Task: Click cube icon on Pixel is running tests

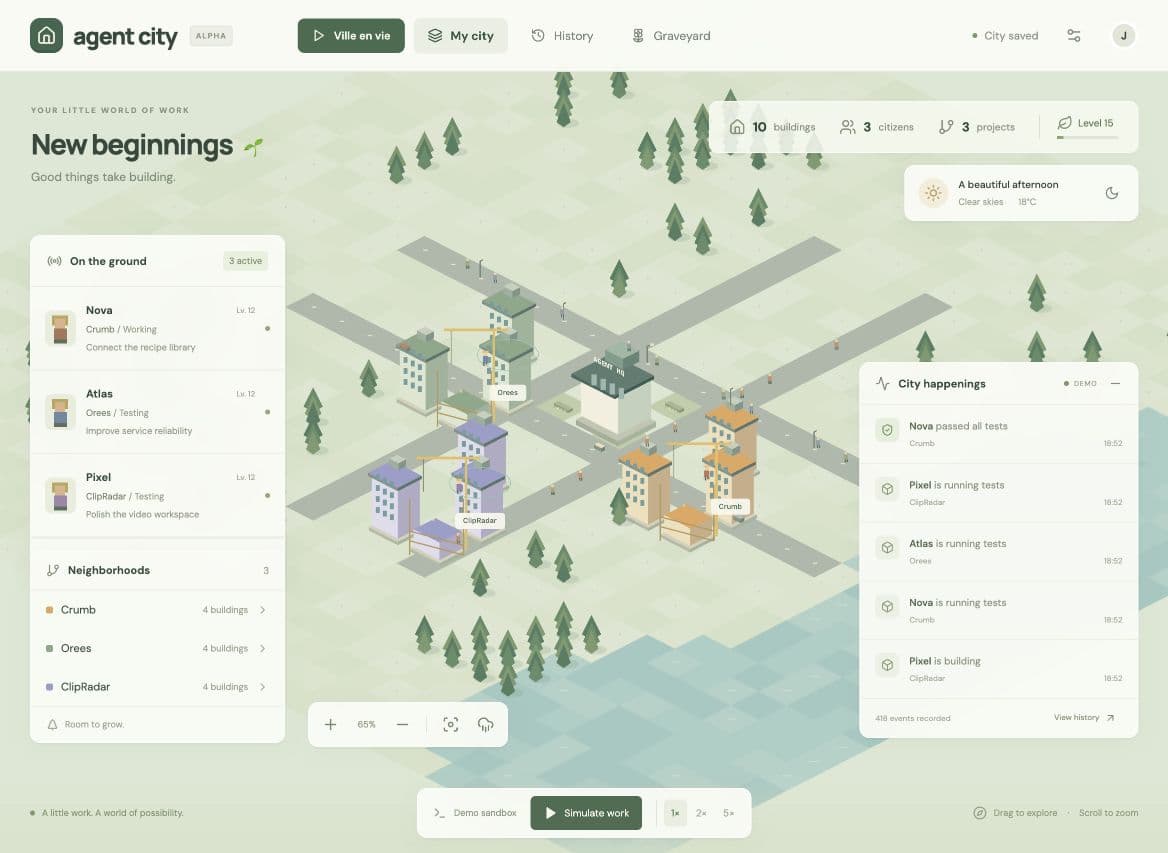Action: [887, 489]
